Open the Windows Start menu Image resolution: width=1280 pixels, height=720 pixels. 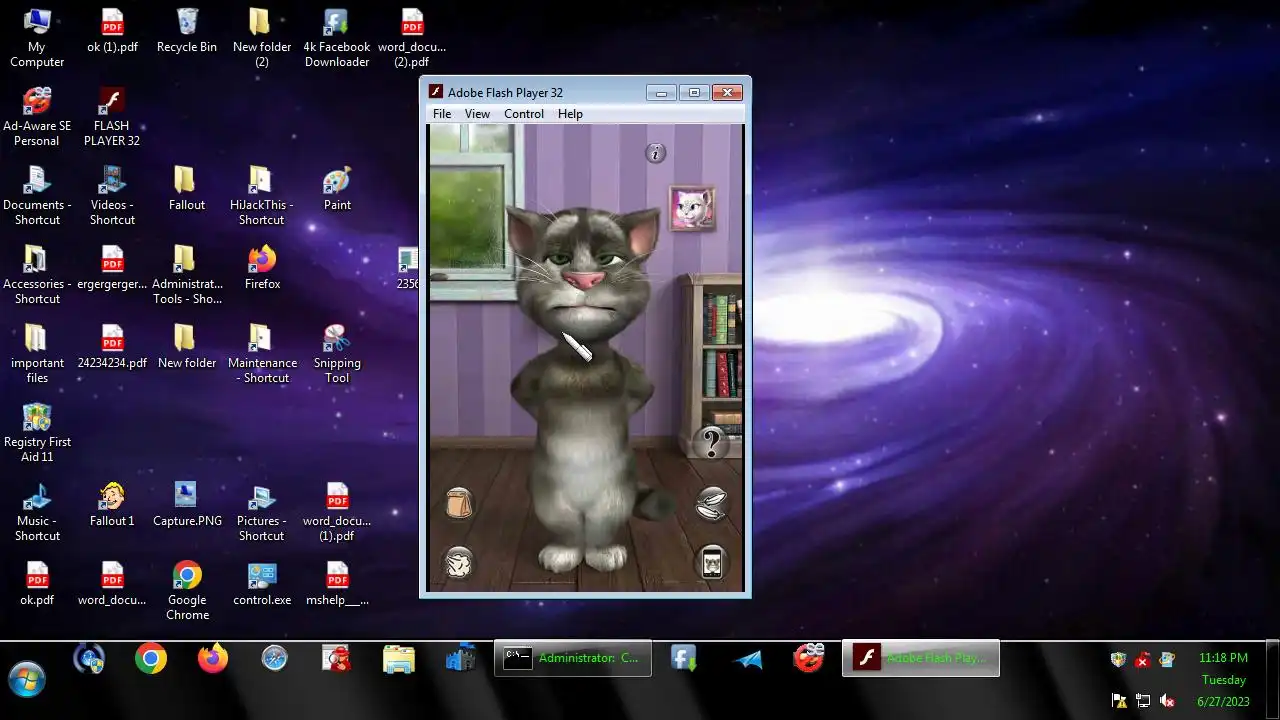27,681
